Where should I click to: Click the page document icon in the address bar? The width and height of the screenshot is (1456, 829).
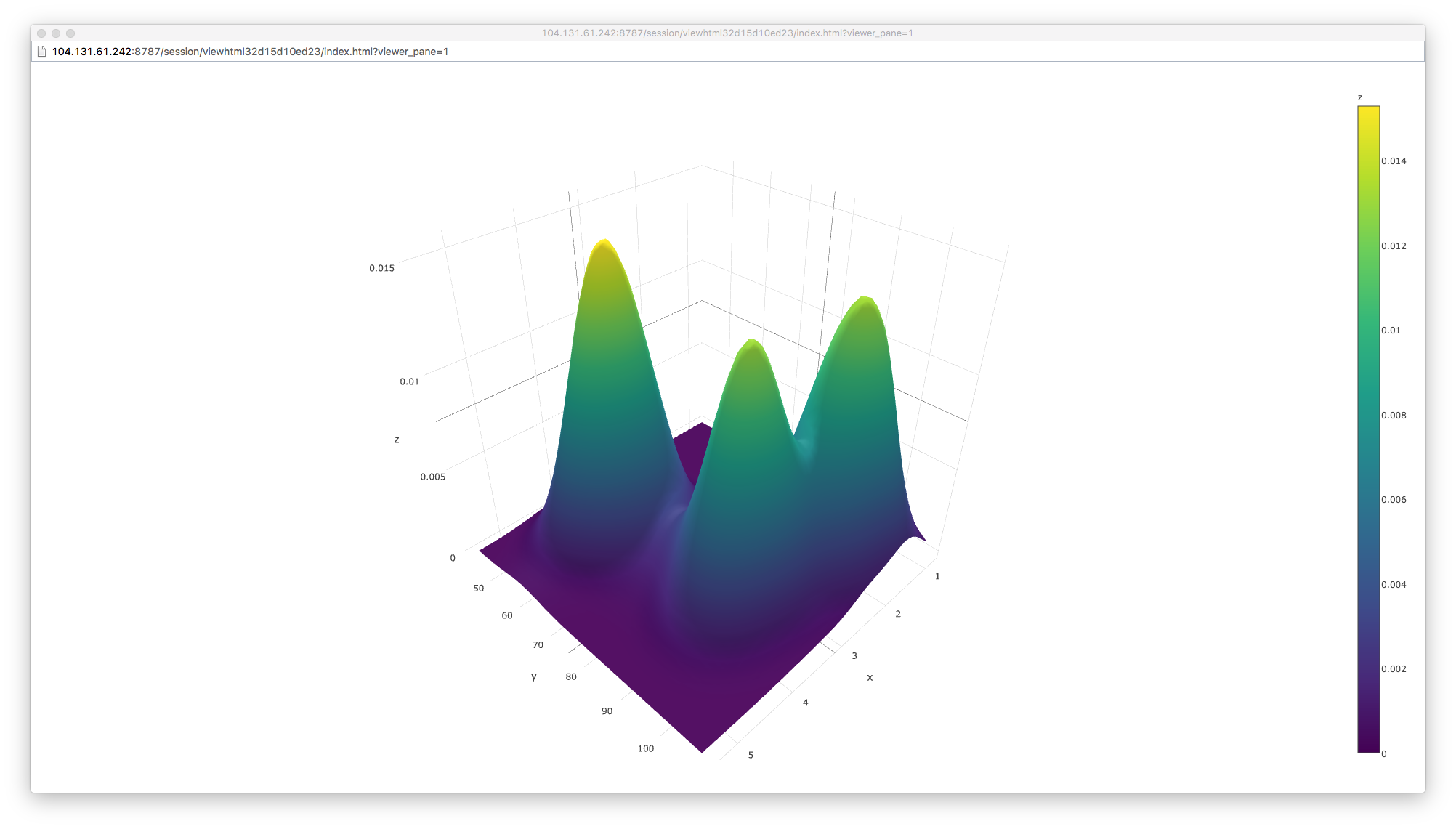43,52
